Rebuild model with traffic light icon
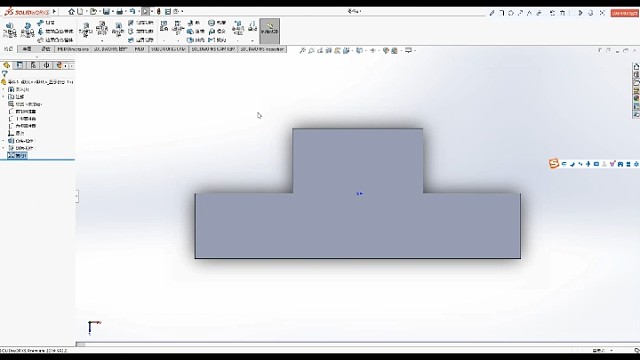Viewport: 640px width, 360px height. pyautogui.click(x=158, y=12)
